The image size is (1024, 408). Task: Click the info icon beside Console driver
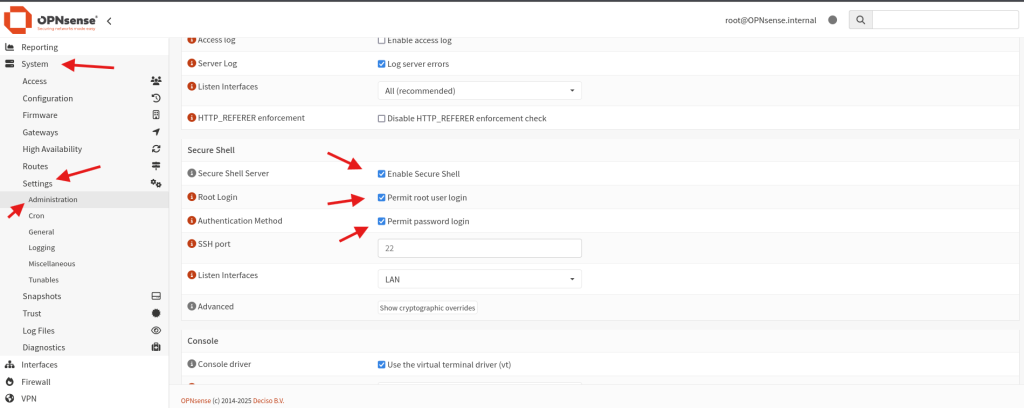point(192,364)
